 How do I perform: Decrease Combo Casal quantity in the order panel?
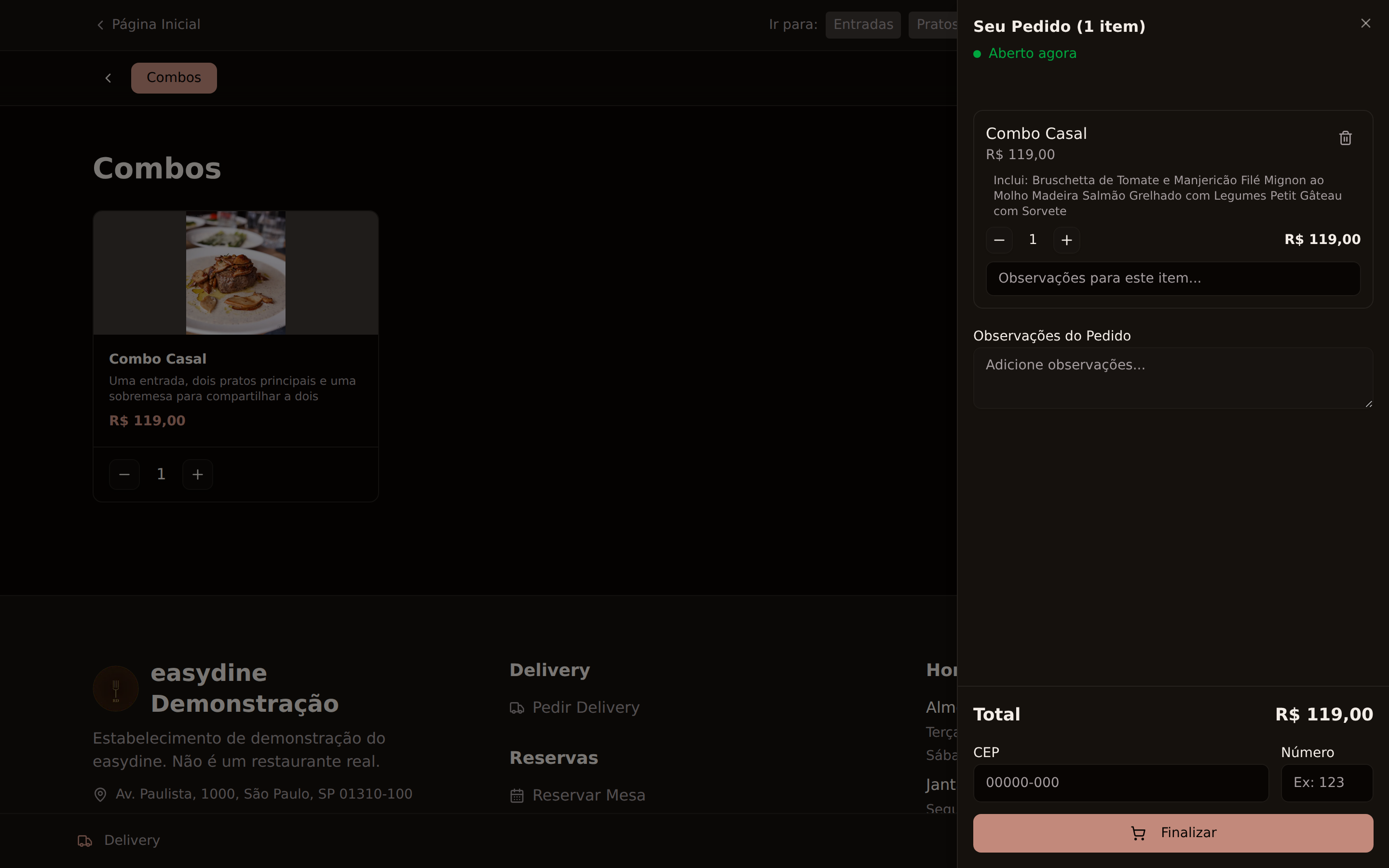click(x=999, y=240)
